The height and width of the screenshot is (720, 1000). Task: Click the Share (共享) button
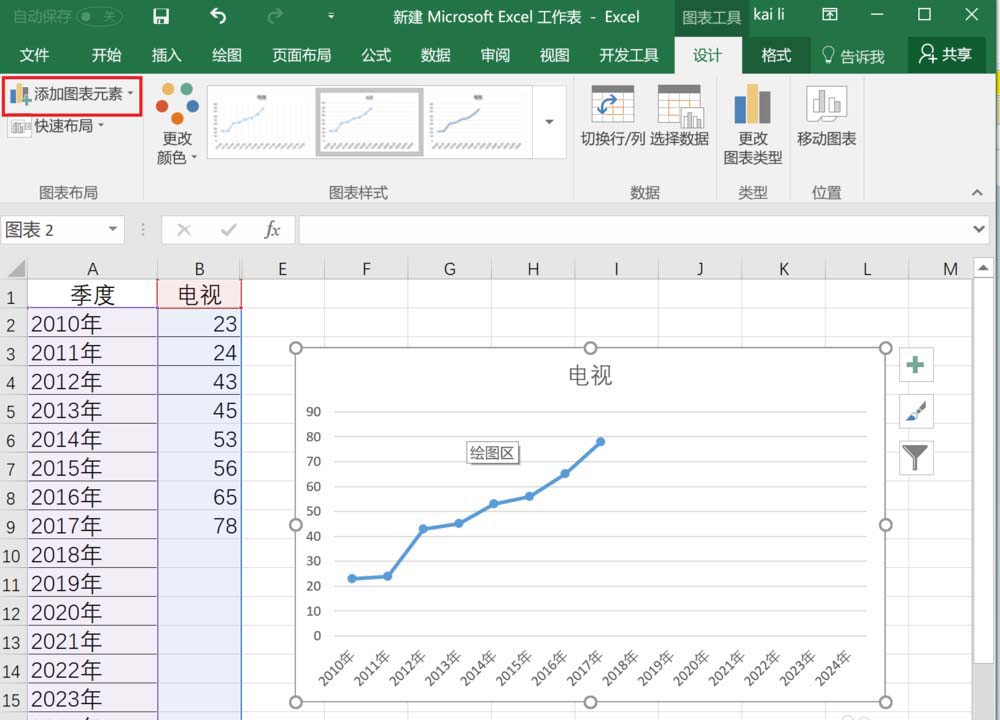(x=946, y=55)
